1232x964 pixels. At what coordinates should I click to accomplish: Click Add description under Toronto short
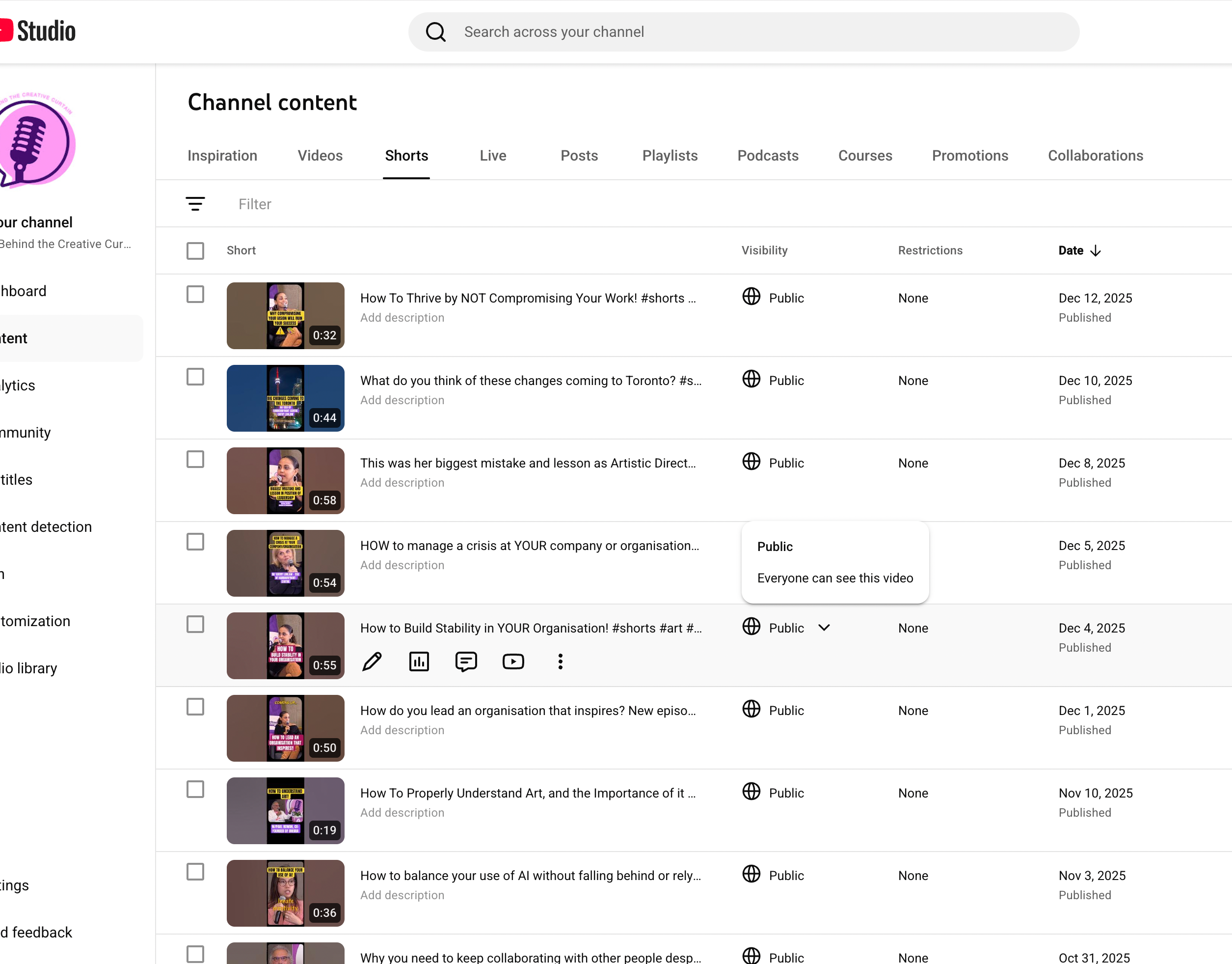click(x=402, y=400)
